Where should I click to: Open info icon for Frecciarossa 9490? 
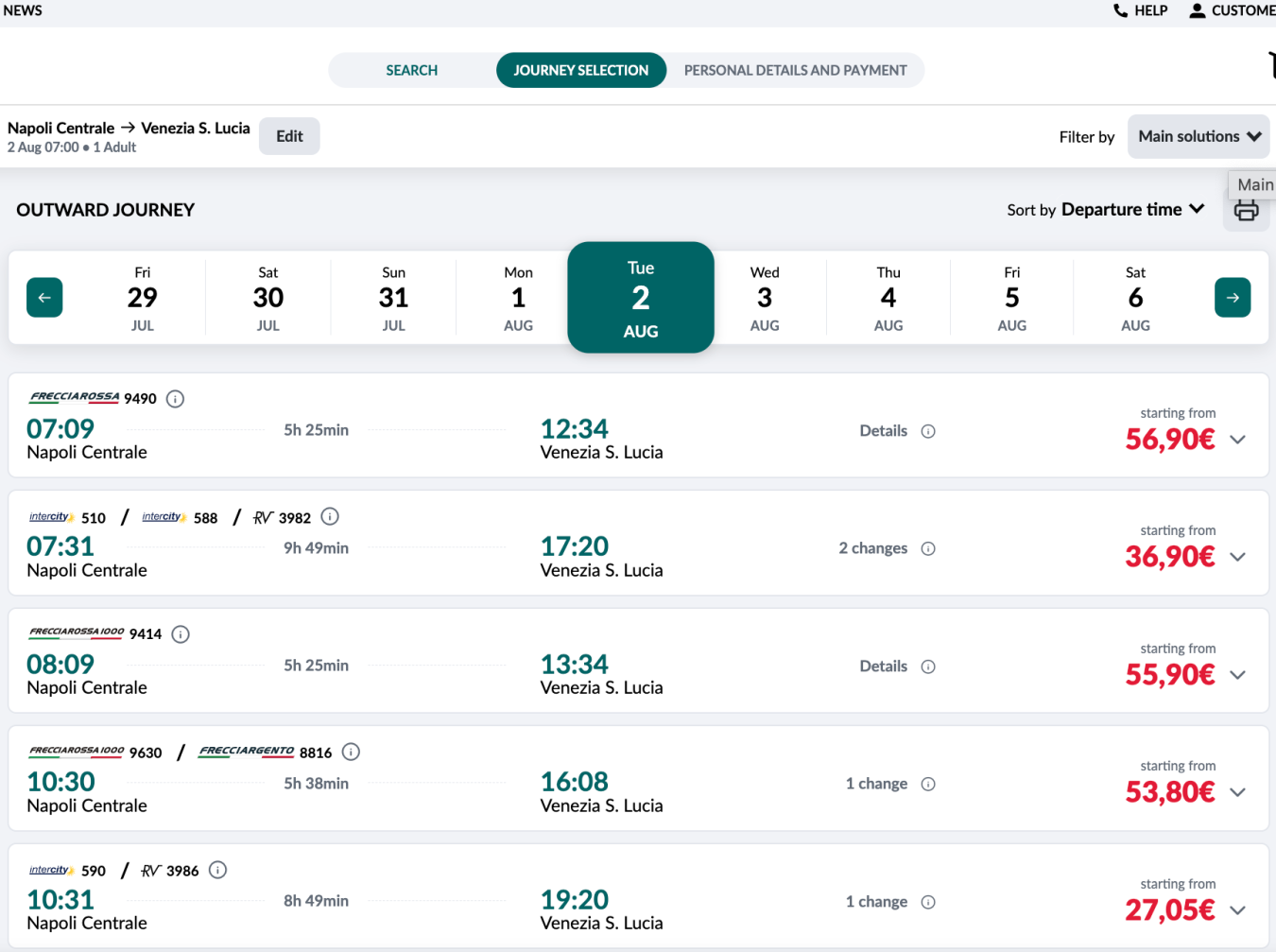[175, 399]
